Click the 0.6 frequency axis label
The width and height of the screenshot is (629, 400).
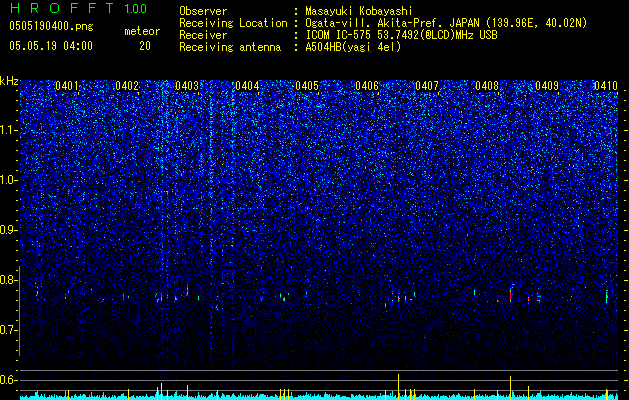9,380
